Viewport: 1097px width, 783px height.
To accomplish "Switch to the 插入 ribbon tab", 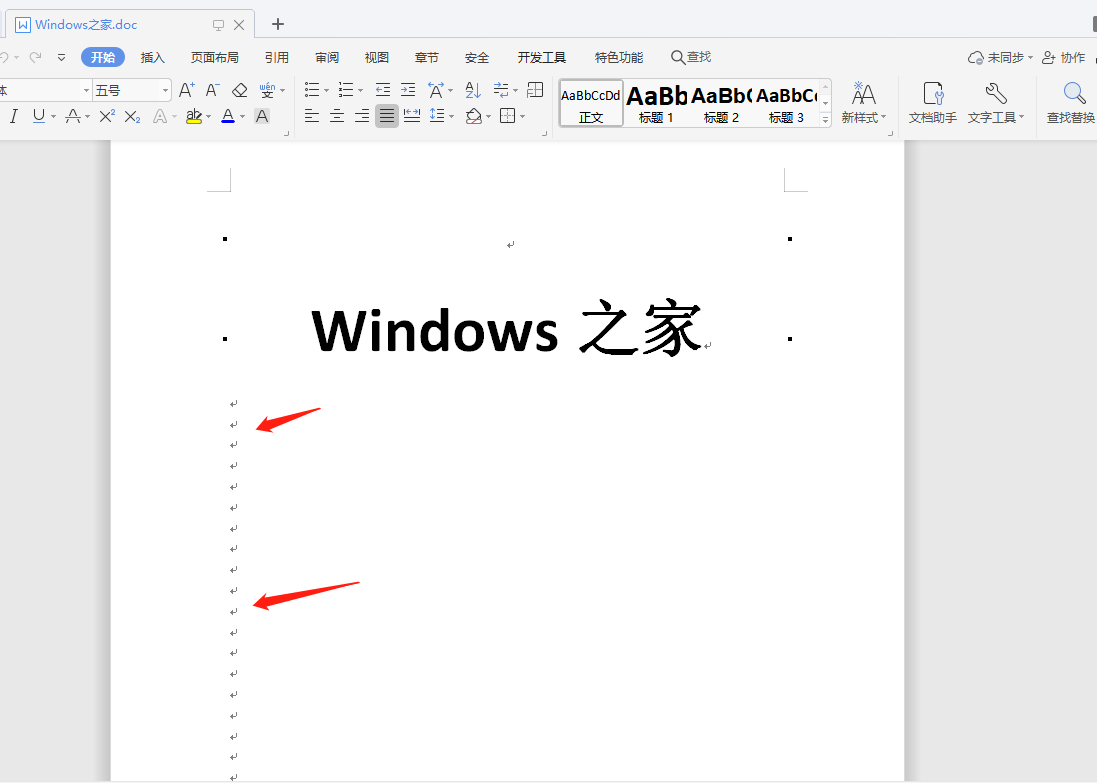I will [x=153, y=57].
